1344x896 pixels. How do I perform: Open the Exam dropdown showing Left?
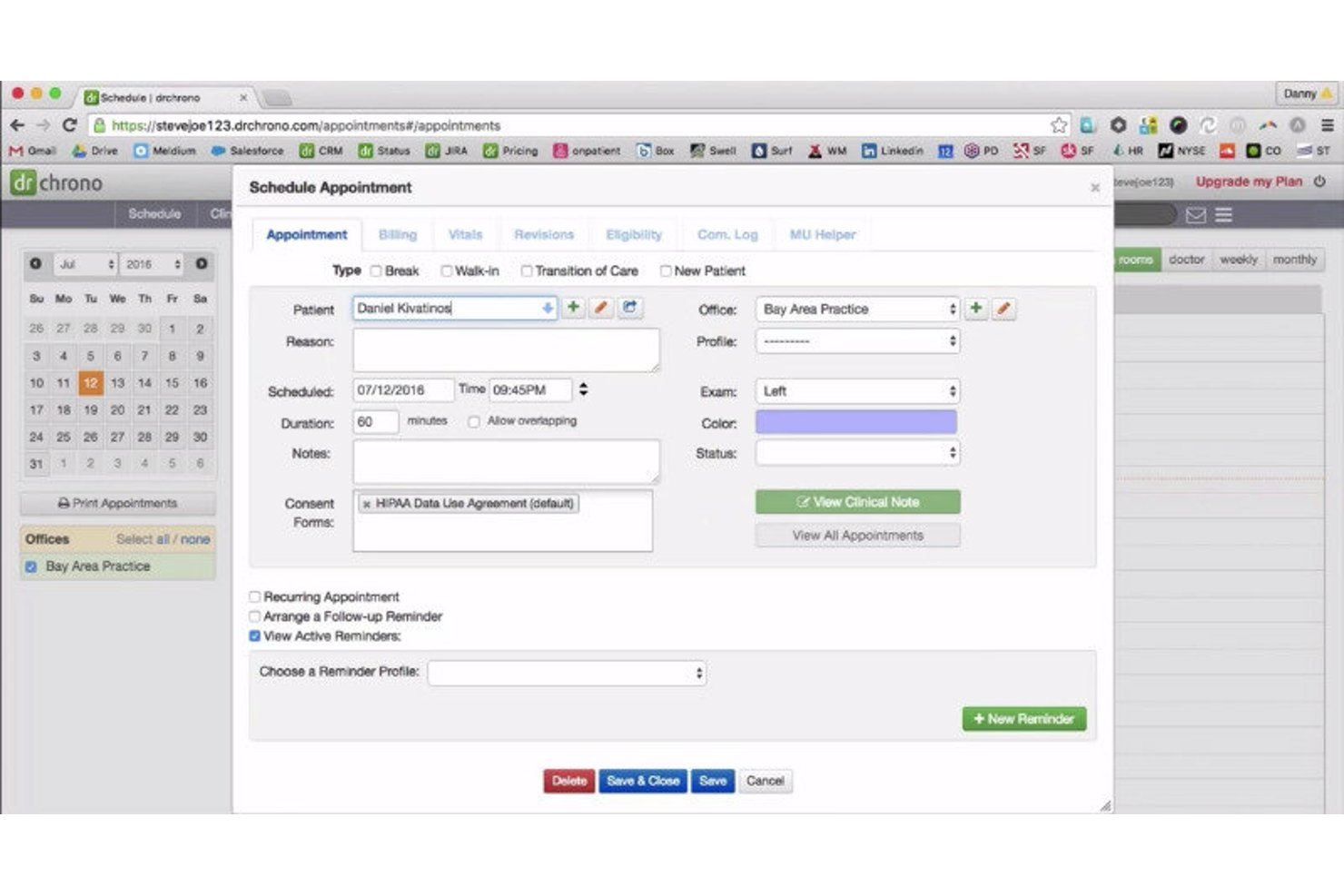pyautogui.click(x=857, y=391)
